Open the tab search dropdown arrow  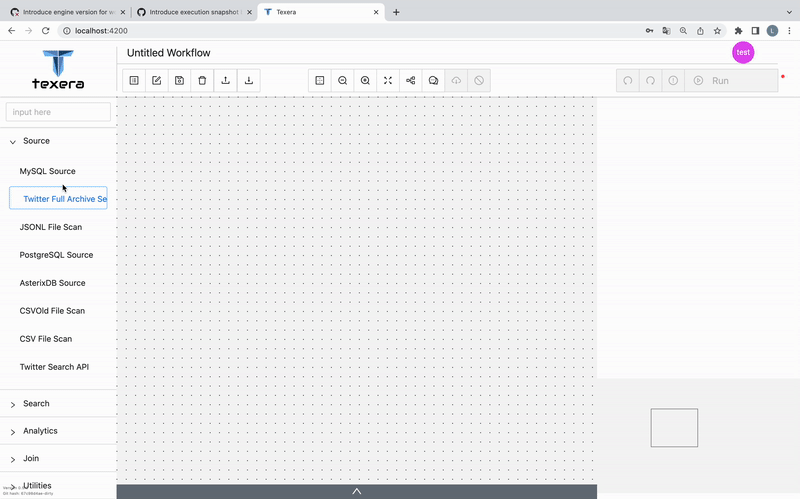[789, 12]
